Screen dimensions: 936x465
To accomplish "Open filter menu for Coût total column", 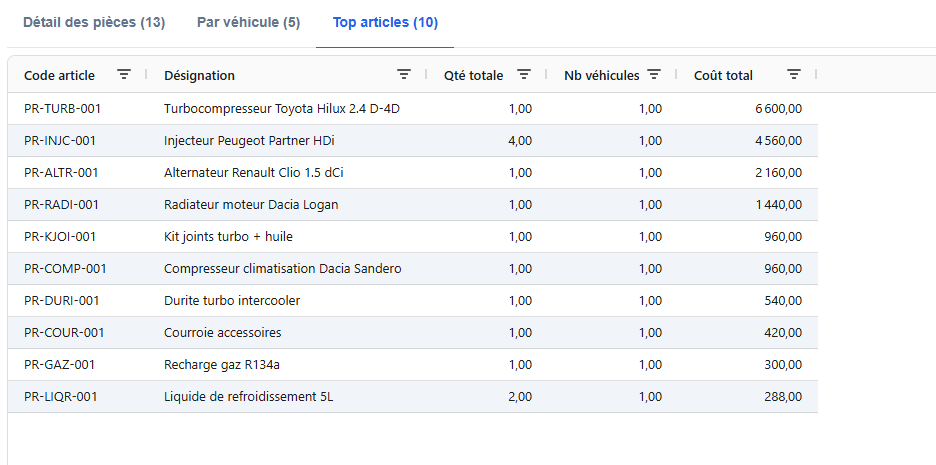I will (x=794, y=75).
